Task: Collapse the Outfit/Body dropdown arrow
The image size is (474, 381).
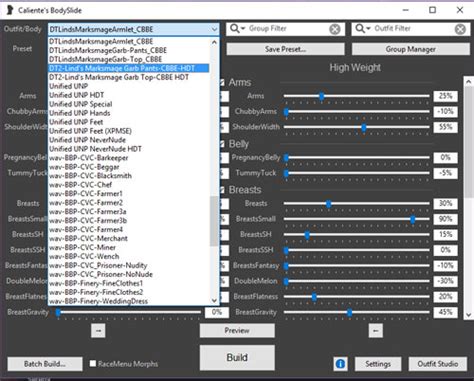Action: [x=214, y=29]
